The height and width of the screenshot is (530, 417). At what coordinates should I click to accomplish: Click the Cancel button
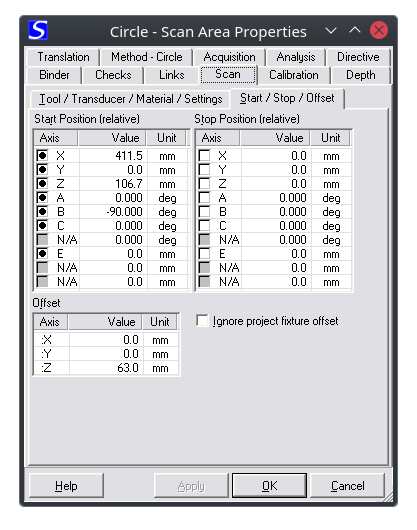(347, 486)
